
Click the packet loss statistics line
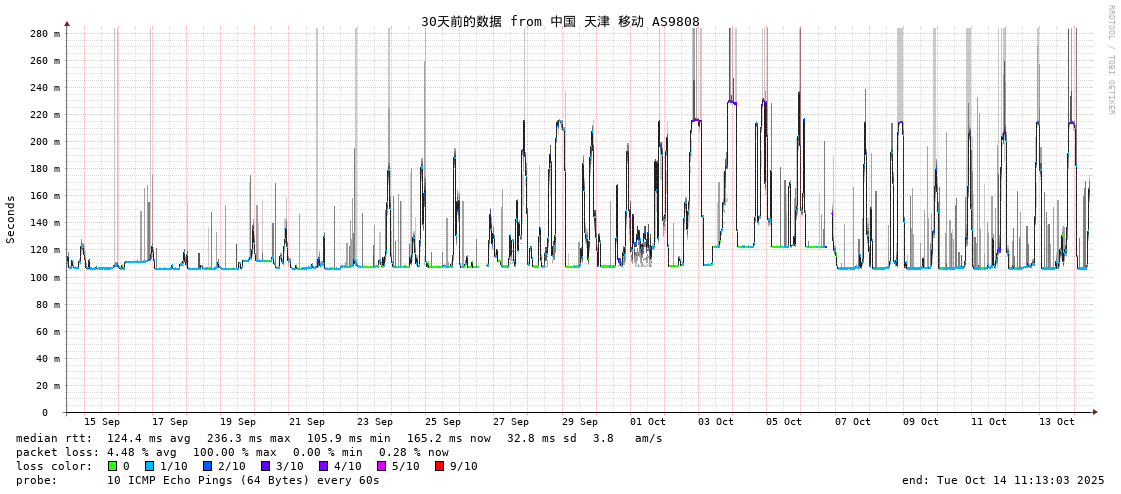coord(232,452)
